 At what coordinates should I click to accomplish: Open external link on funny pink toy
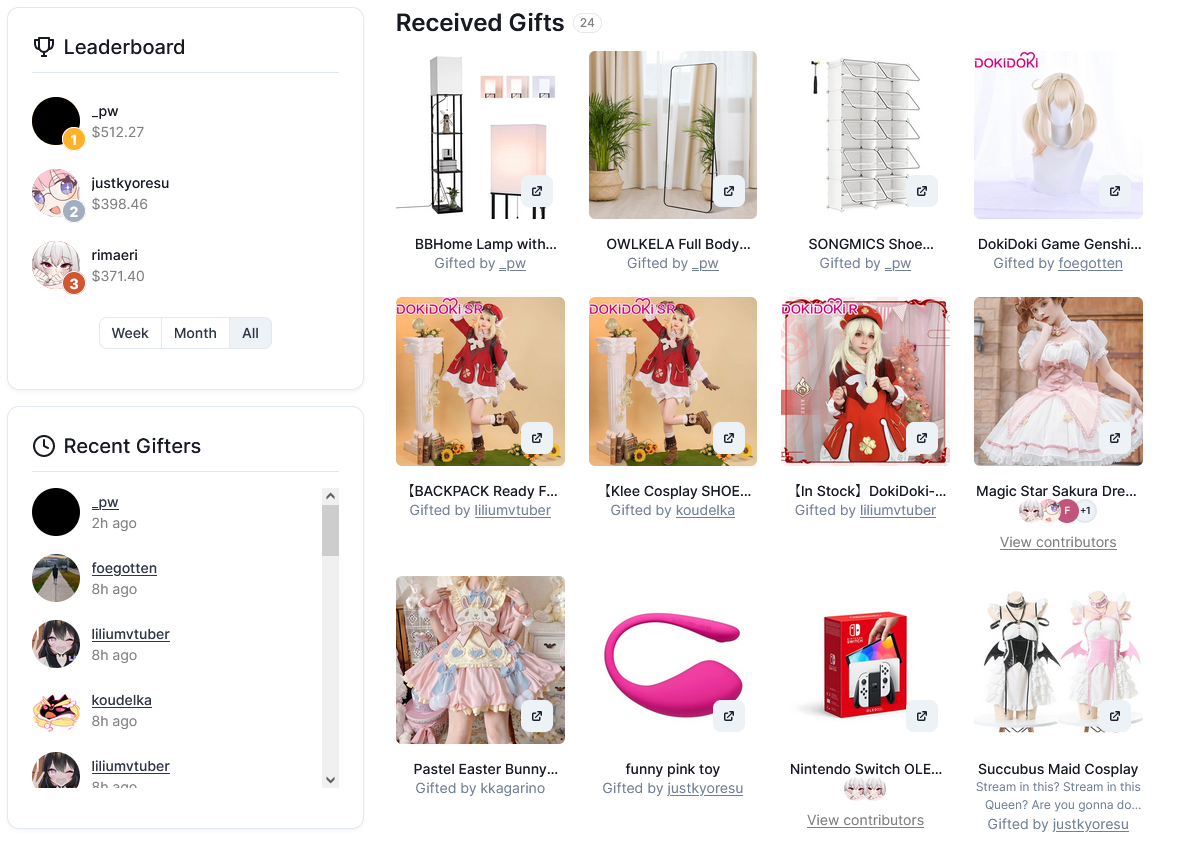(728, 715)
